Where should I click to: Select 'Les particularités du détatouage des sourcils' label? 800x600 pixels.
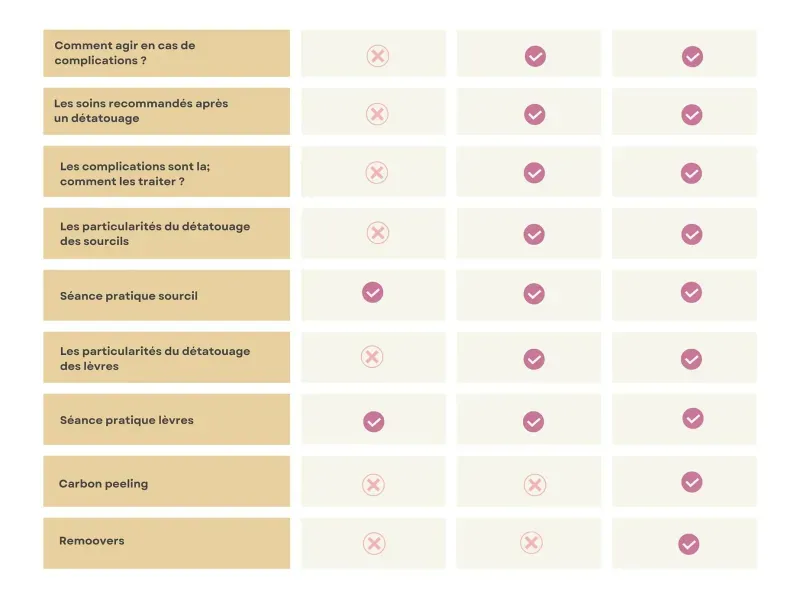[155, 233]
